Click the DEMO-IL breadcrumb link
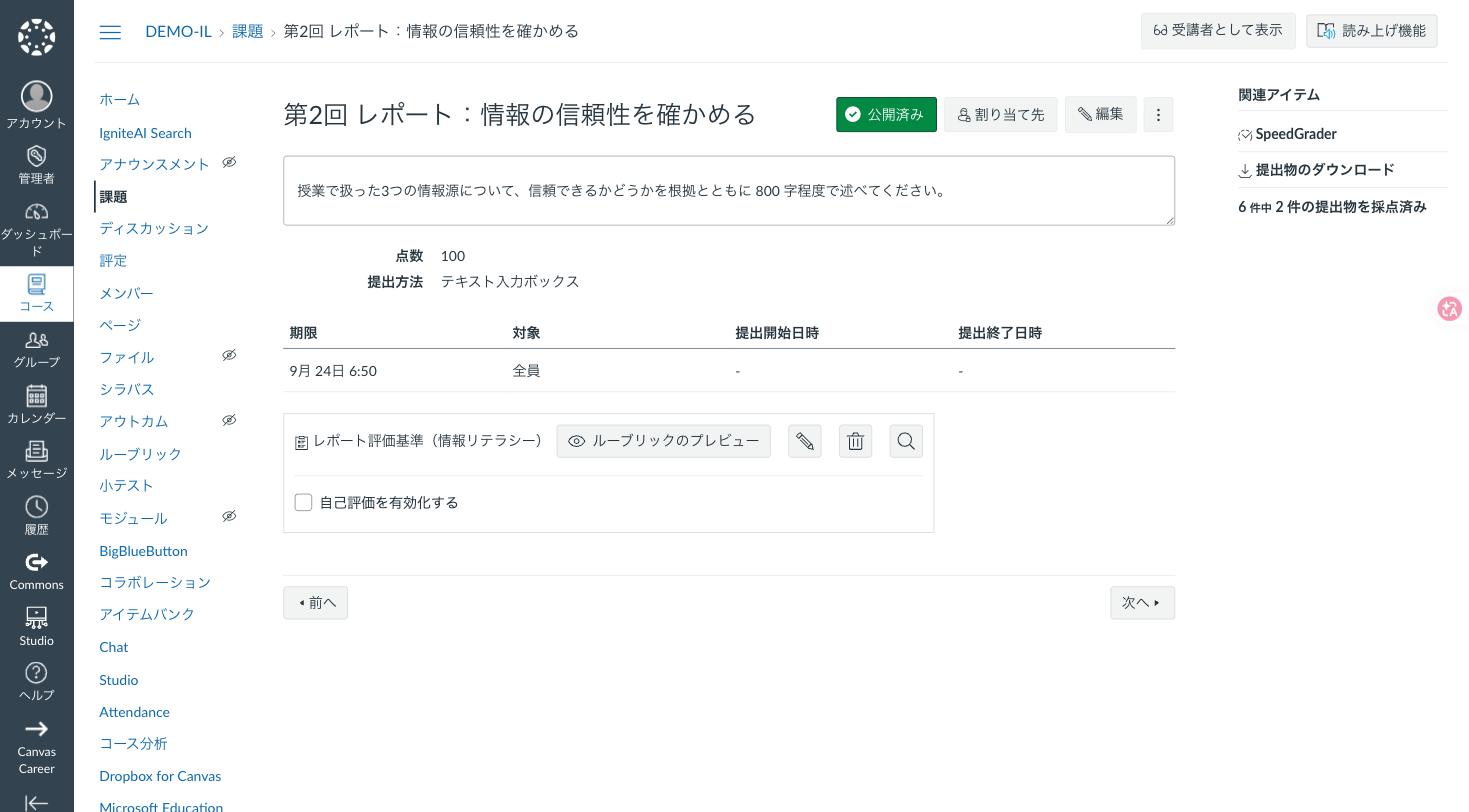 [x=178, y=31]
